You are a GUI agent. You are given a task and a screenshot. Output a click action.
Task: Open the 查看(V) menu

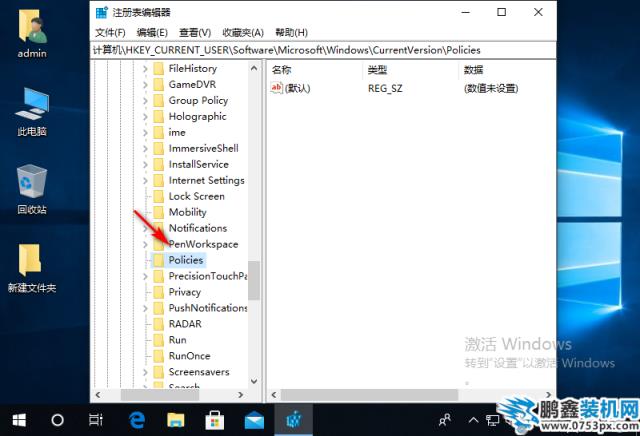pyautogui.click(x=195, y=33)
